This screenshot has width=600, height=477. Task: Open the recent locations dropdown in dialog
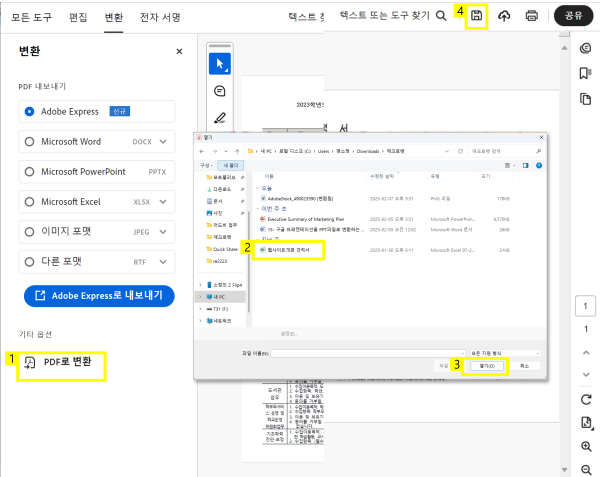(x=226, y=151)
